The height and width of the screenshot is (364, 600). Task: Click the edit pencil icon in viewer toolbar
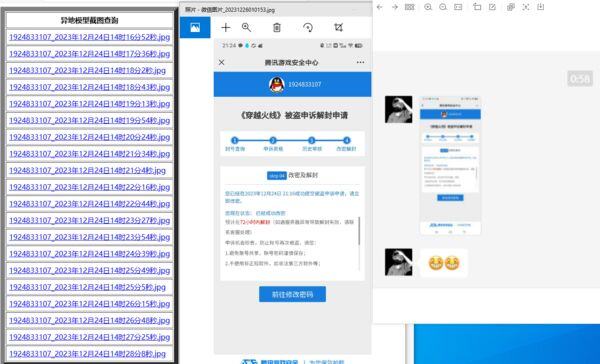click(492, 7)
